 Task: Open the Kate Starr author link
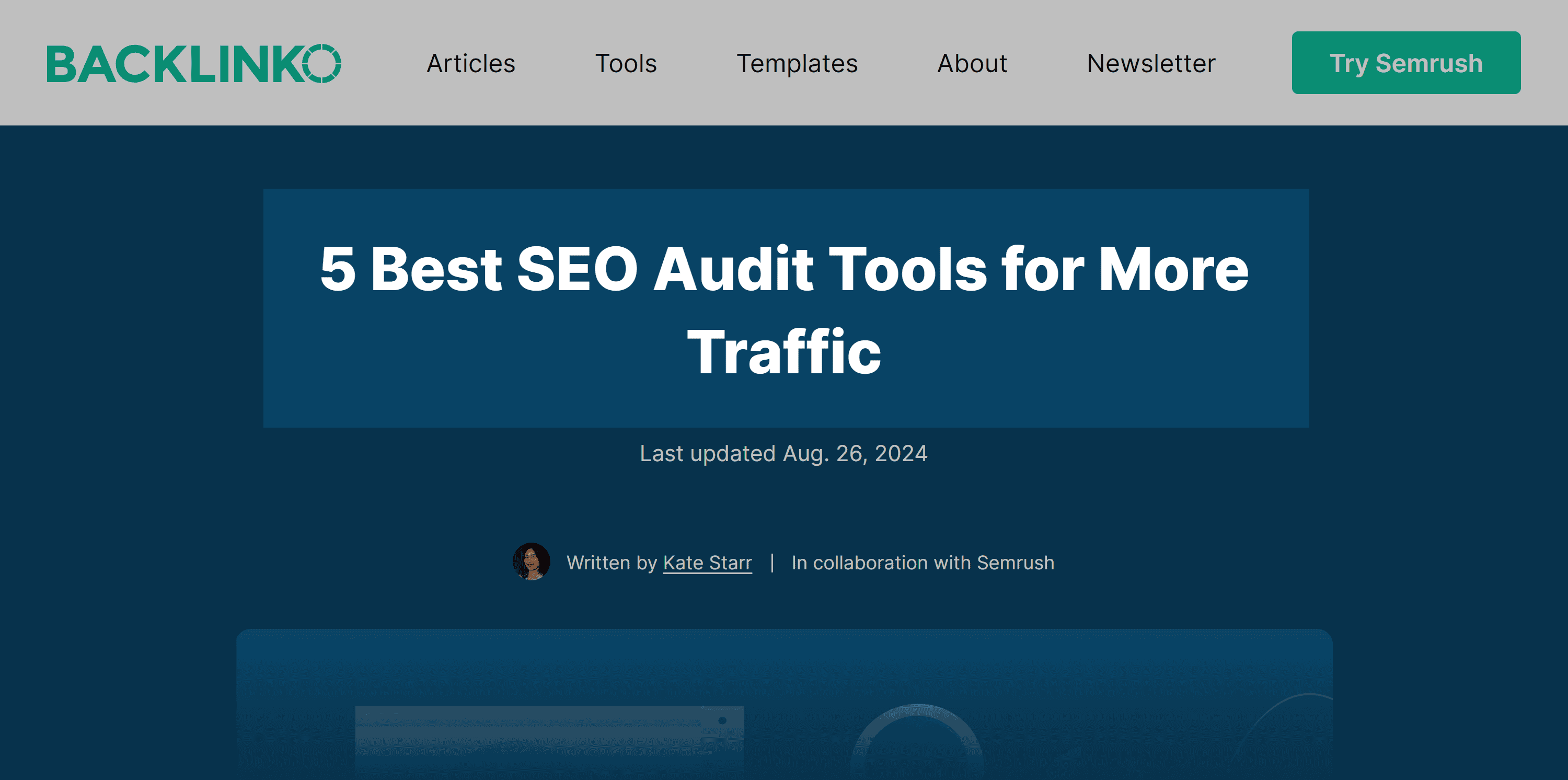tap(707, 563)
